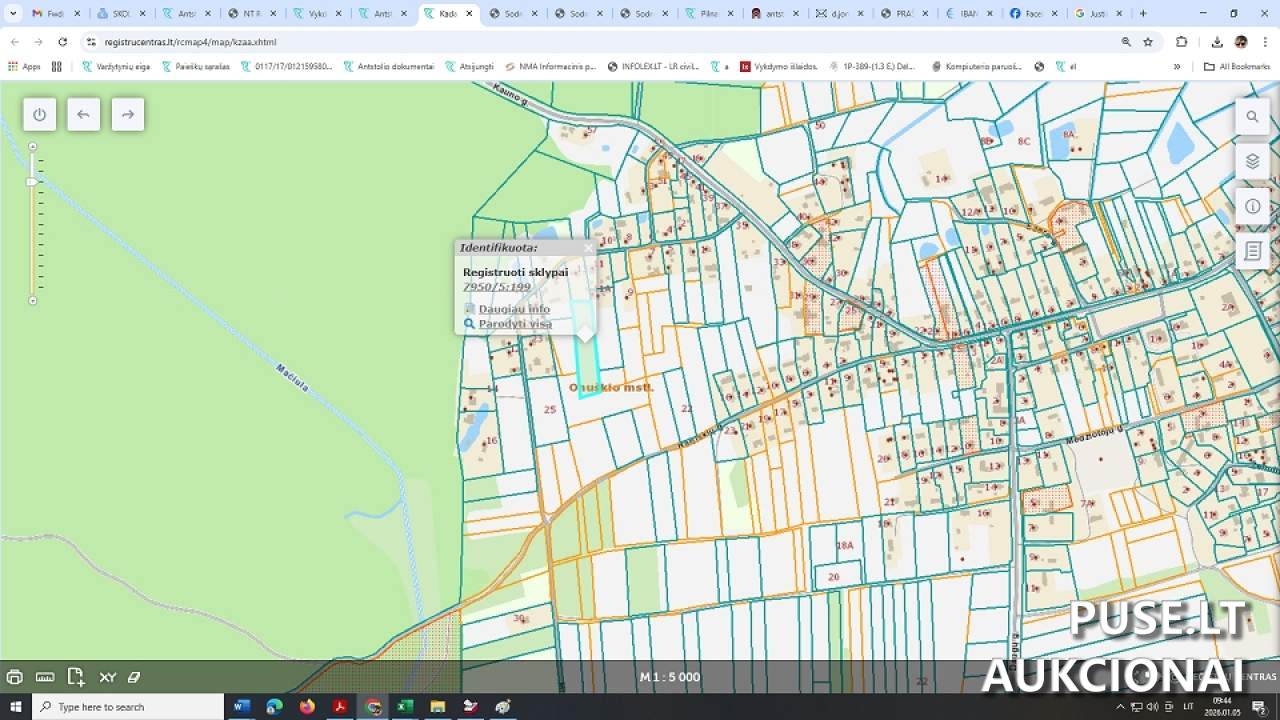Expand hidden bookmarks overflow chevron

click(1177, 67)
